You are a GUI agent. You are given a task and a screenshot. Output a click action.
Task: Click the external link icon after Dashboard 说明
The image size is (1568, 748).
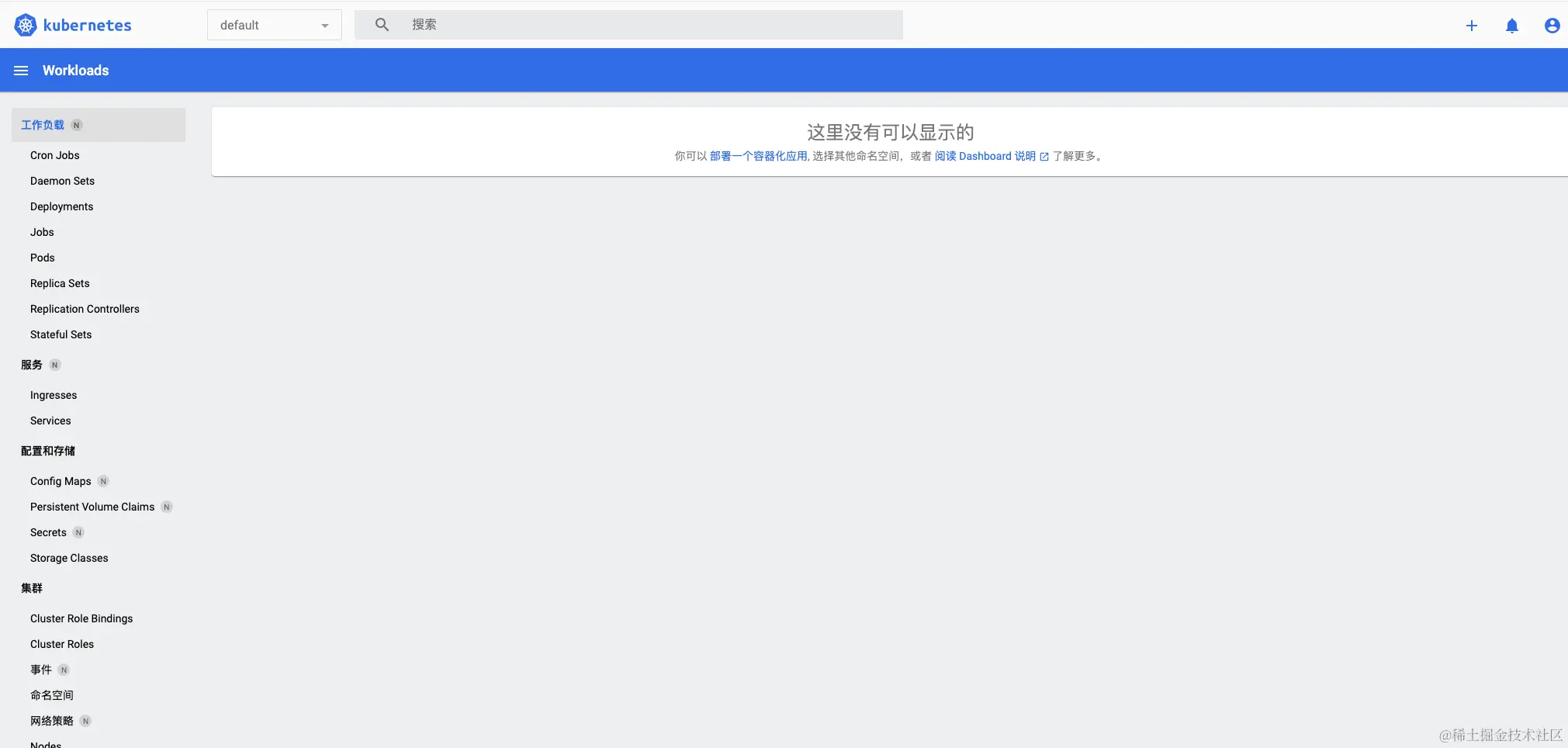pyautogui.click(x=1044, y=157)
